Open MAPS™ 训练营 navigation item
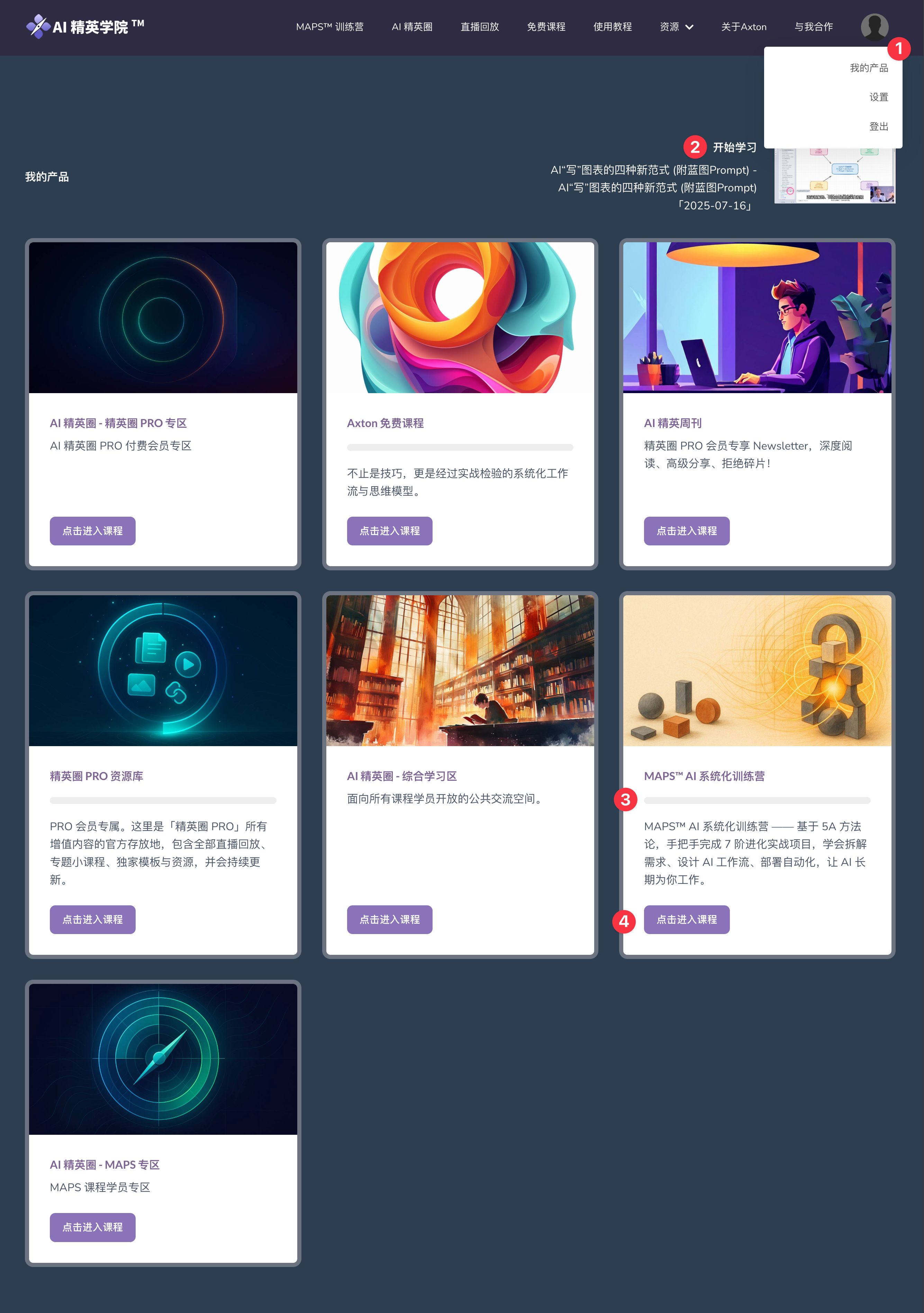The width and height of the screenshot is (924, 1313). pyautogui.click(x=329, y=27)
